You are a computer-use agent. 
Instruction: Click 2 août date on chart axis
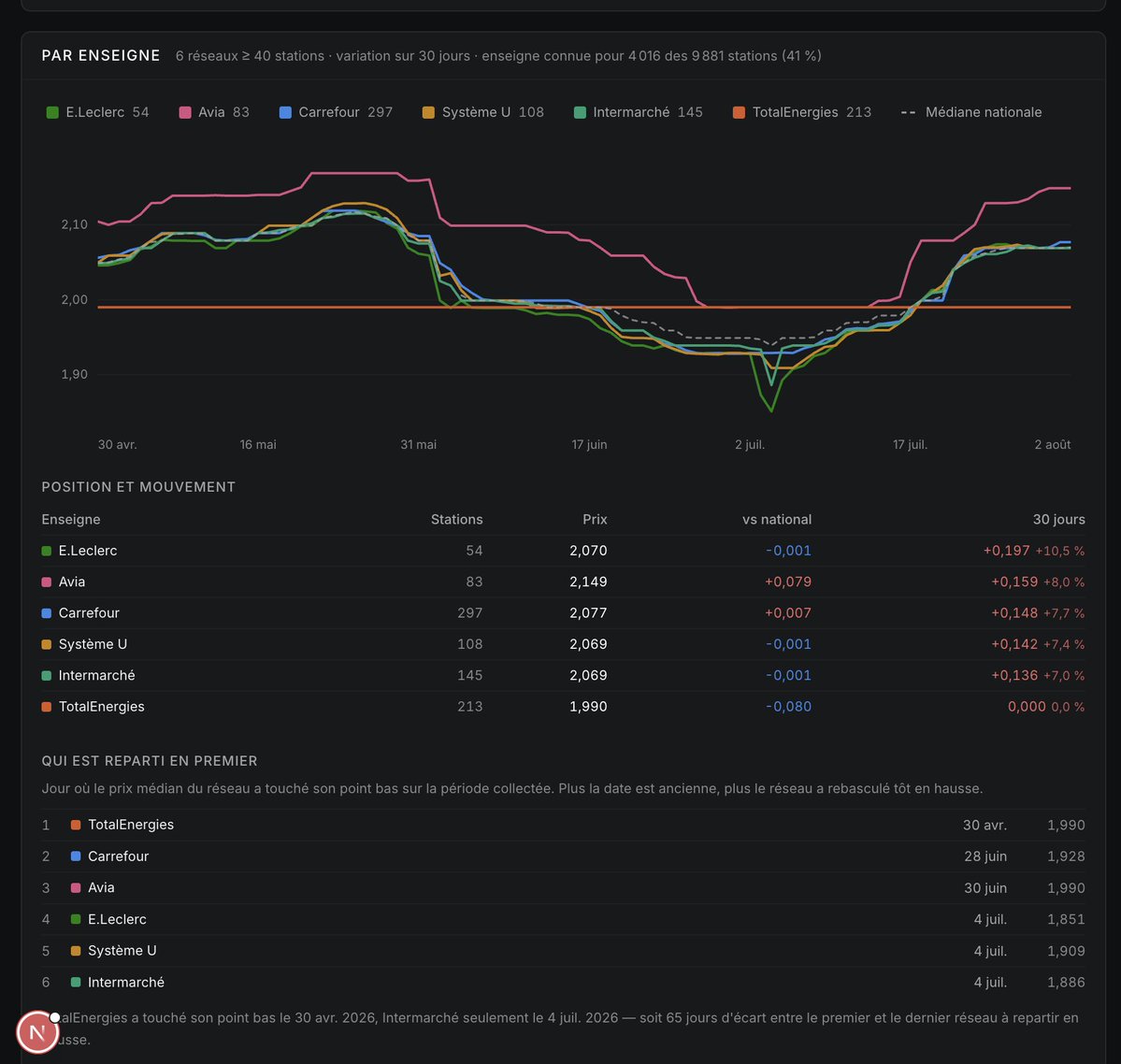(1053, 445)
